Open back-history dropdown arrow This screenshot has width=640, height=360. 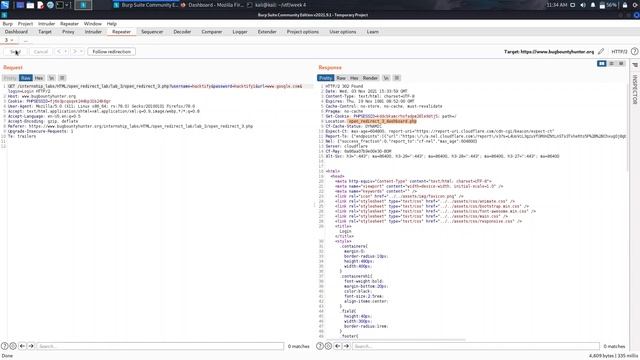point(65,52)
